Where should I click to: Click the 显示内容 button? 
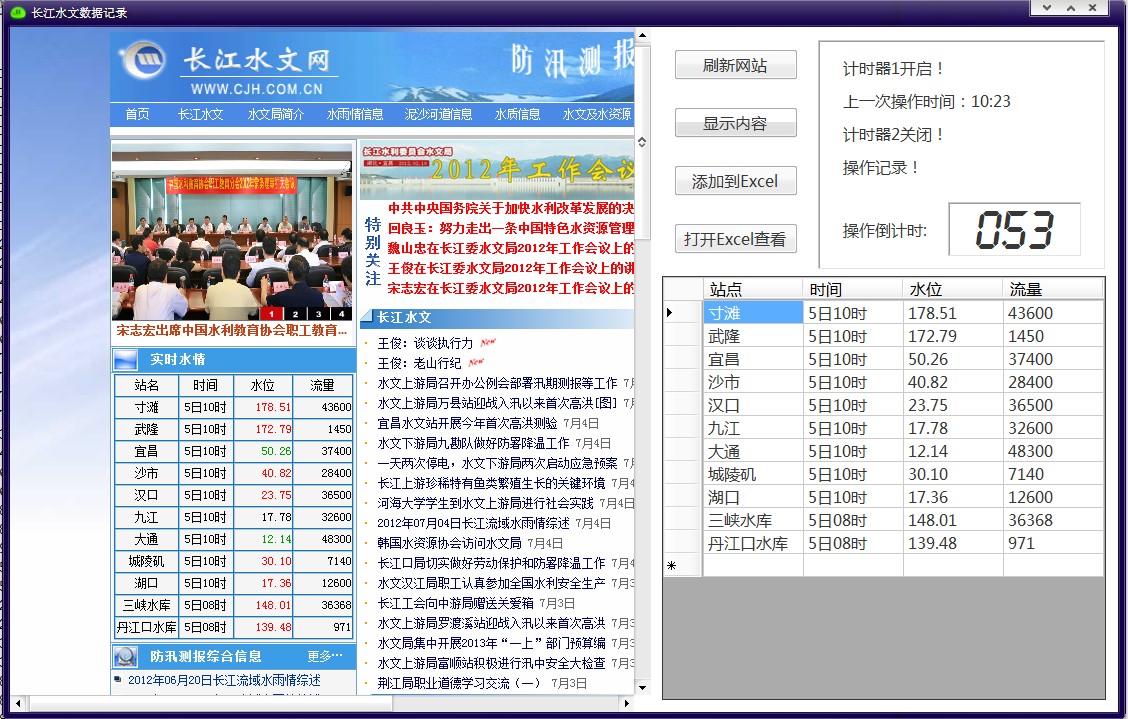(x=735, y=123)
